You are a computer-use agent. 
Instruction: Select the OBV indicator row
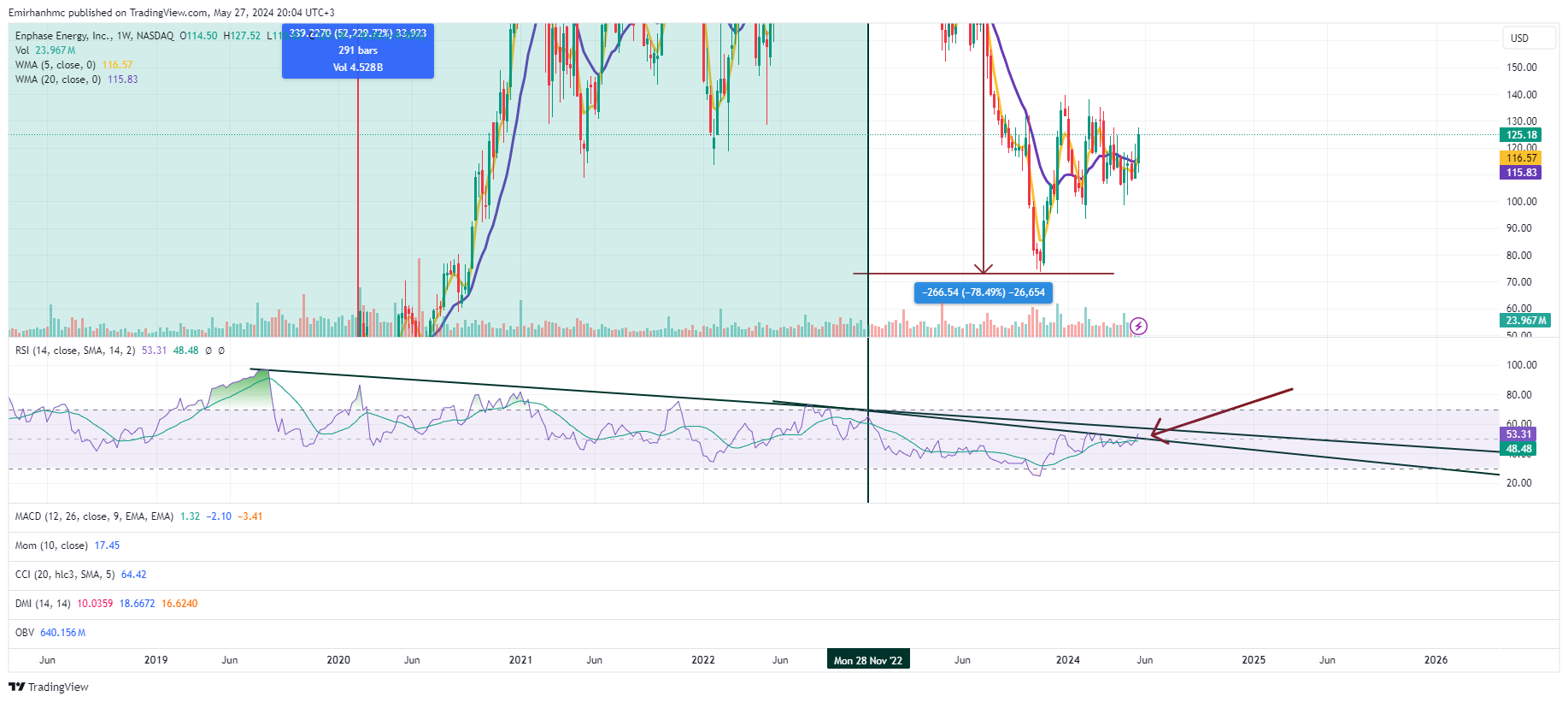click(x=50, y=633)
